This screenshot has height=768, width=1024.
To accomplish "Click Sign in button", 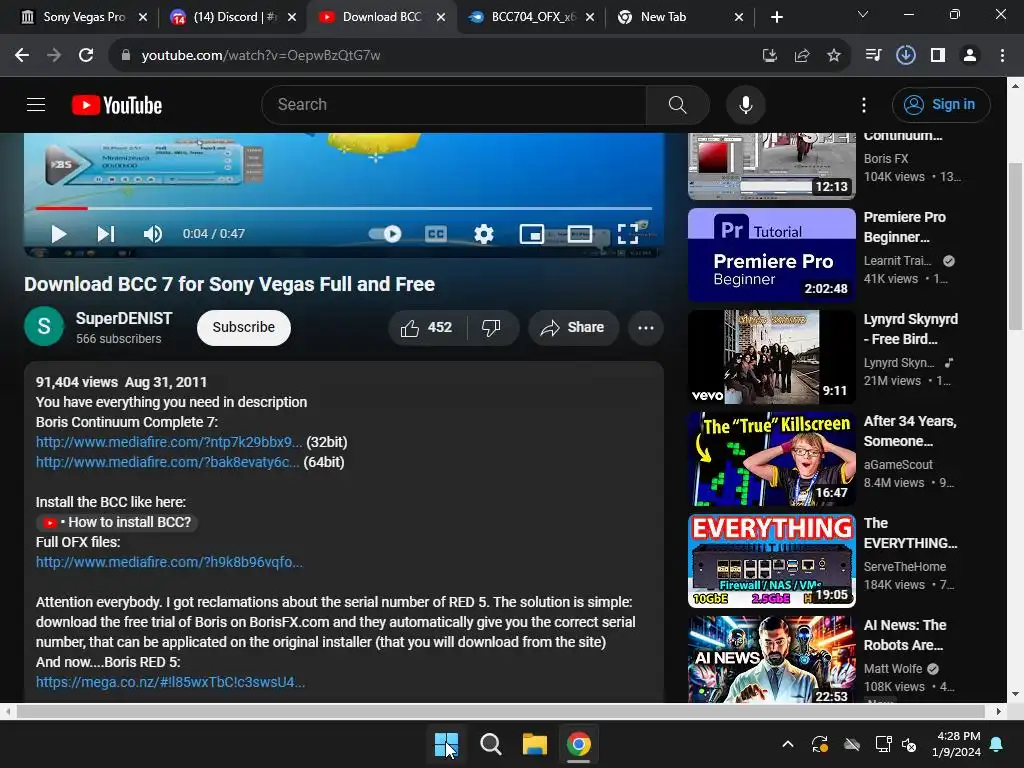I will 941,104.
